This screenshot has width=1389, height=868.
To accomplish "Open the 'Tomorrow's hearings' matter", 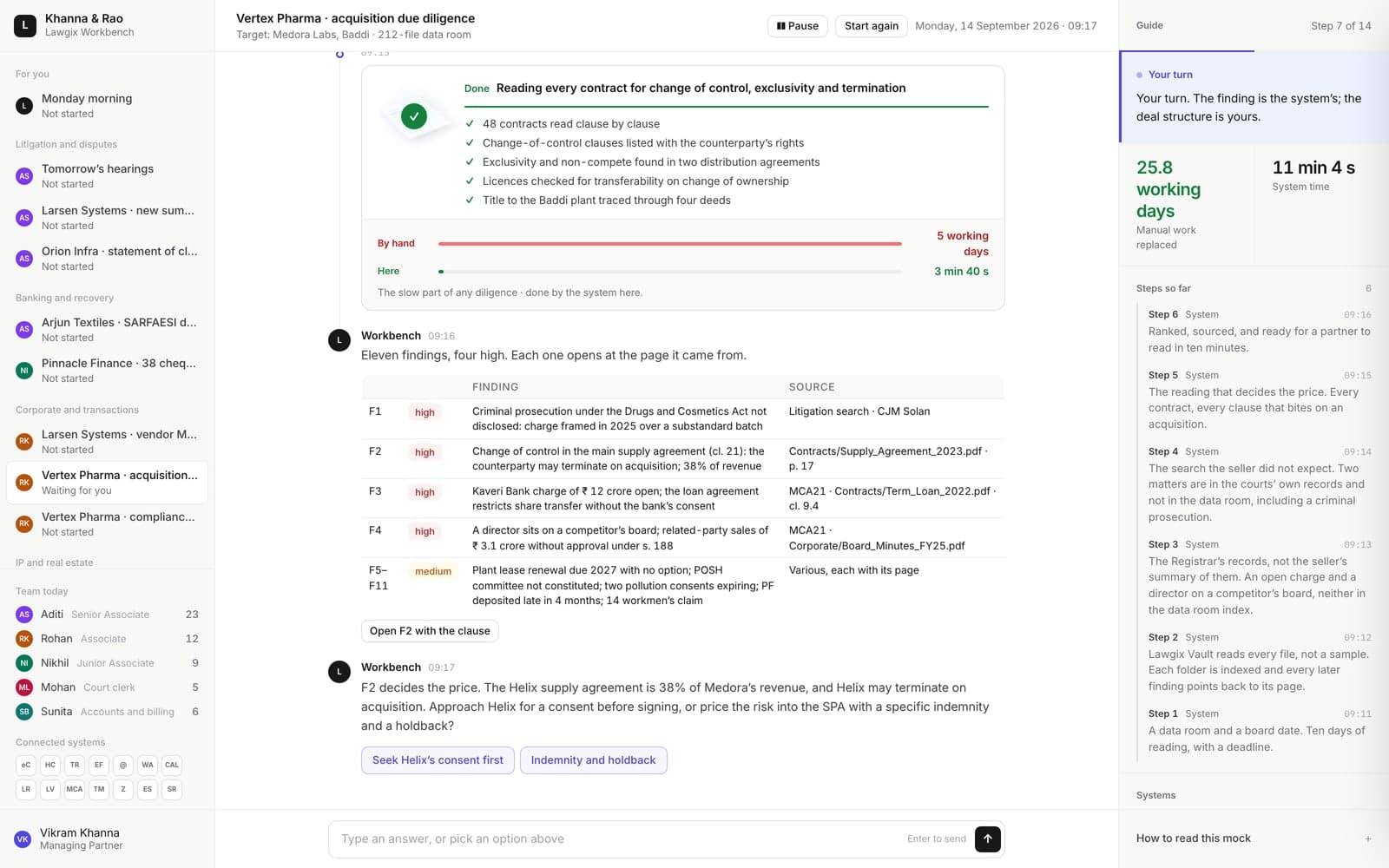I will point(107,176).
